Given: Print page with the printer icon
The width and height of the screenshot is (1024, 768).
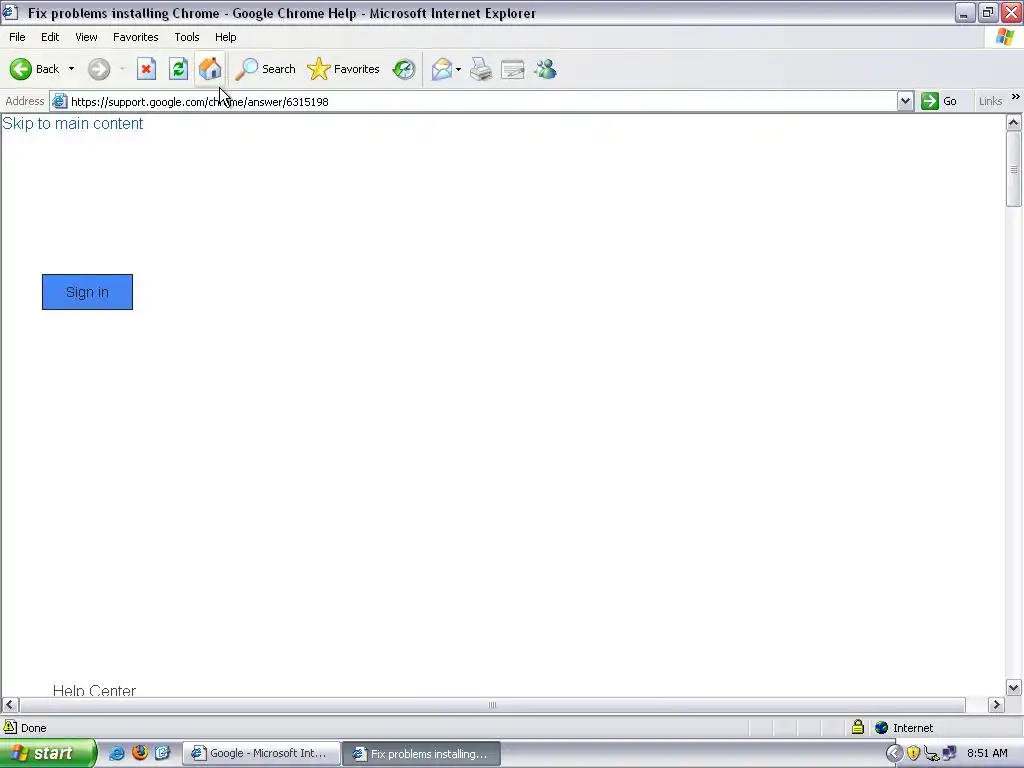Looking at the screenshot, I should coord(481,69).
